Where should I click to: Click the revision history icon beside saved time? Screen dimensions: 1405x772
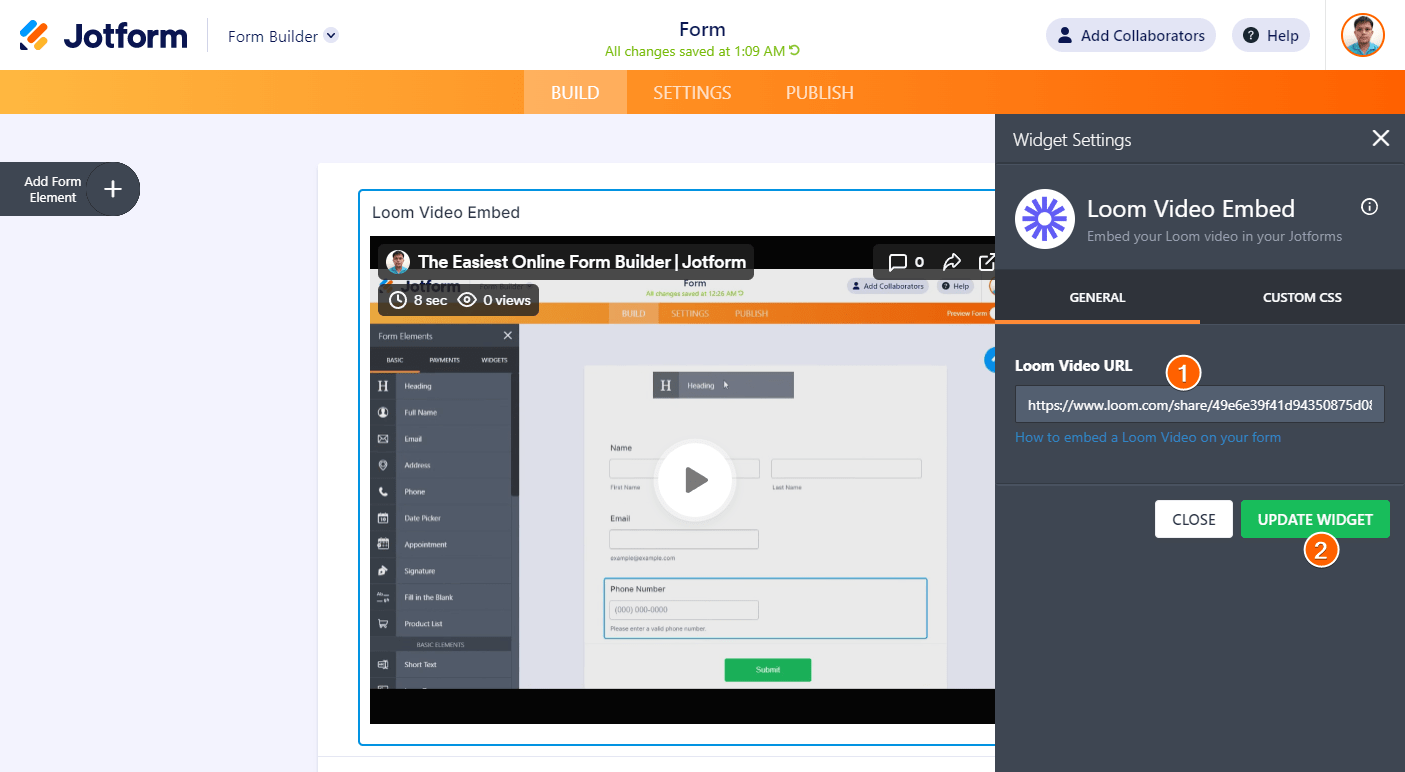[795, 51]
